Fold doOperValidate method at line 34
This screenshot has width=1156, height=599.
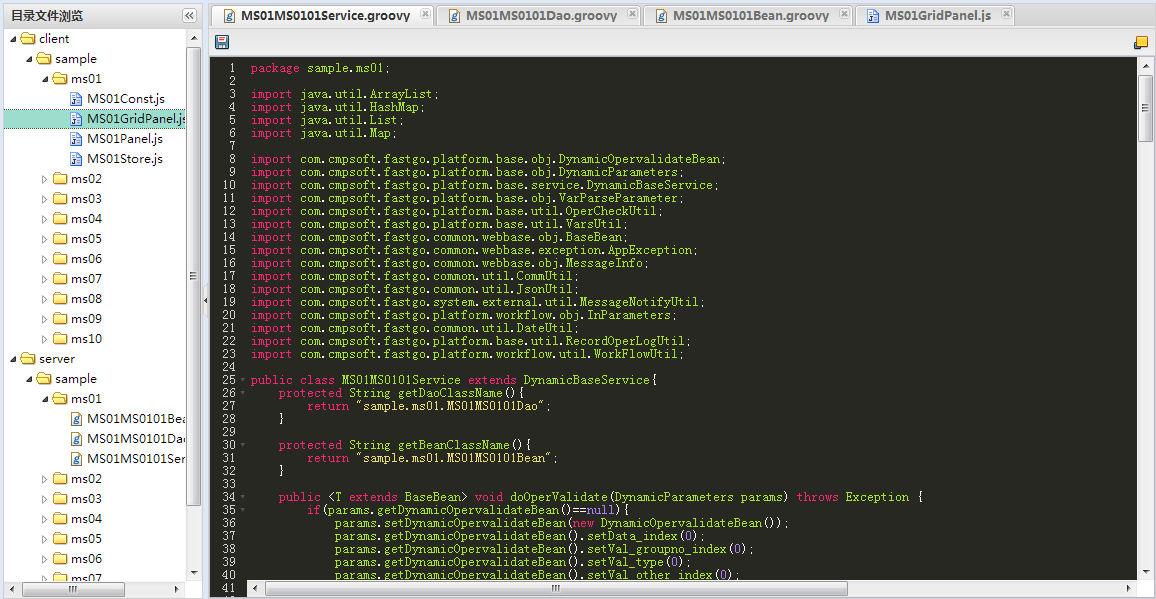pyautogui.click(x=243, y=497)
